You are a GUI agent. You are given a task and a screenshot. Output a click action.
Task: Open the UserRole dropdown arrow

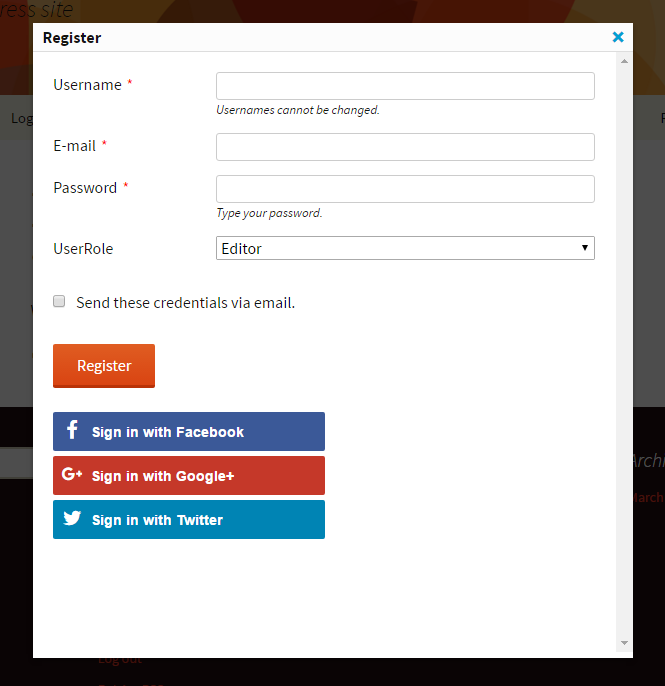pos(584,248)
